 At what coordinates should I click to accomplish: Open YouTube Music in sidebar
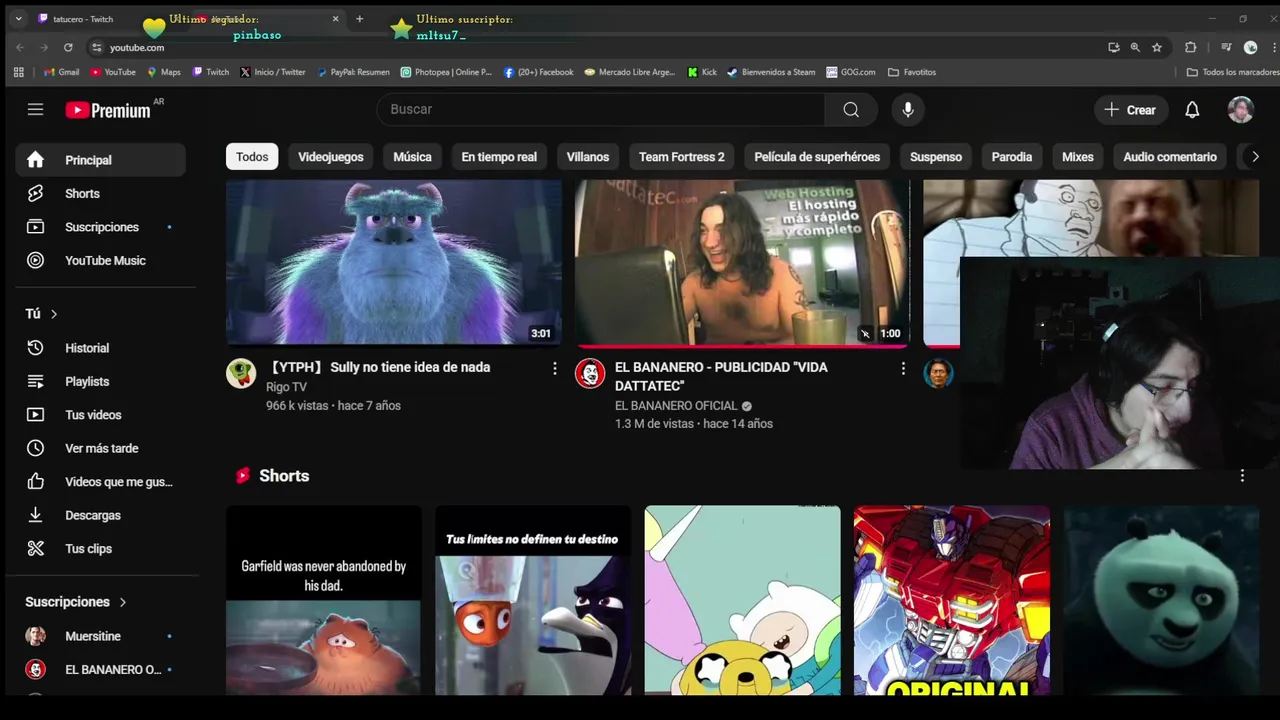click(x=100, y=261)
